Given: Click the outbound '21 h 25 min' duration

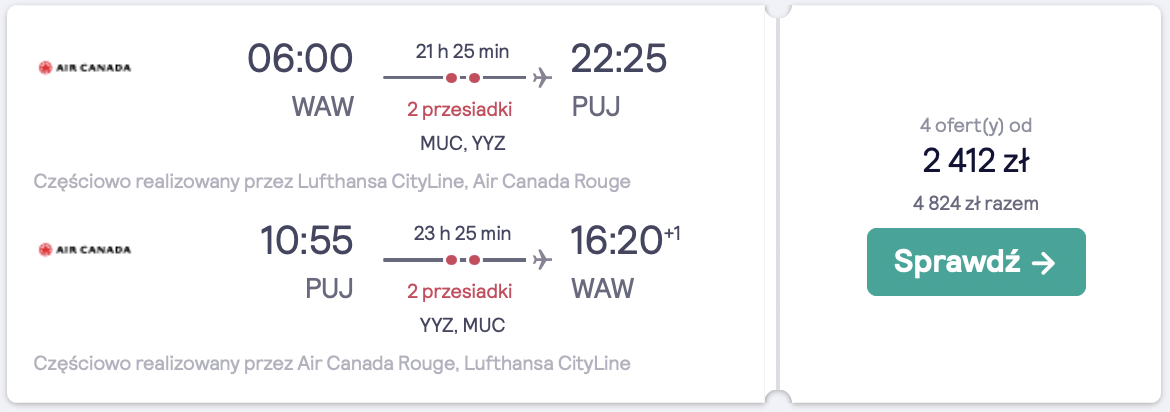Looking at the screenshot, I should point(461,50).
